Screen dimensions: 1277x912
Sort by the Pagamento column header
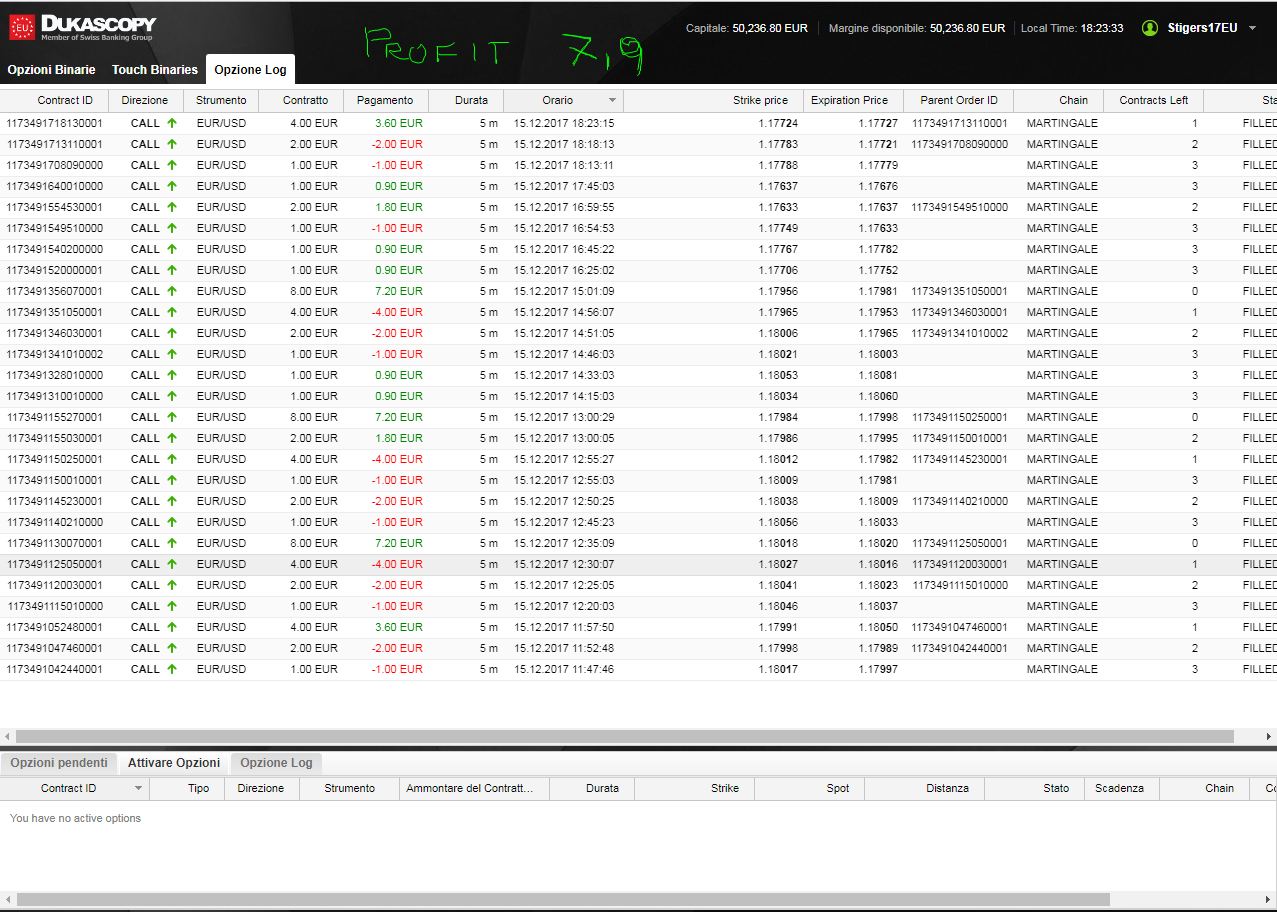[386, 100]
